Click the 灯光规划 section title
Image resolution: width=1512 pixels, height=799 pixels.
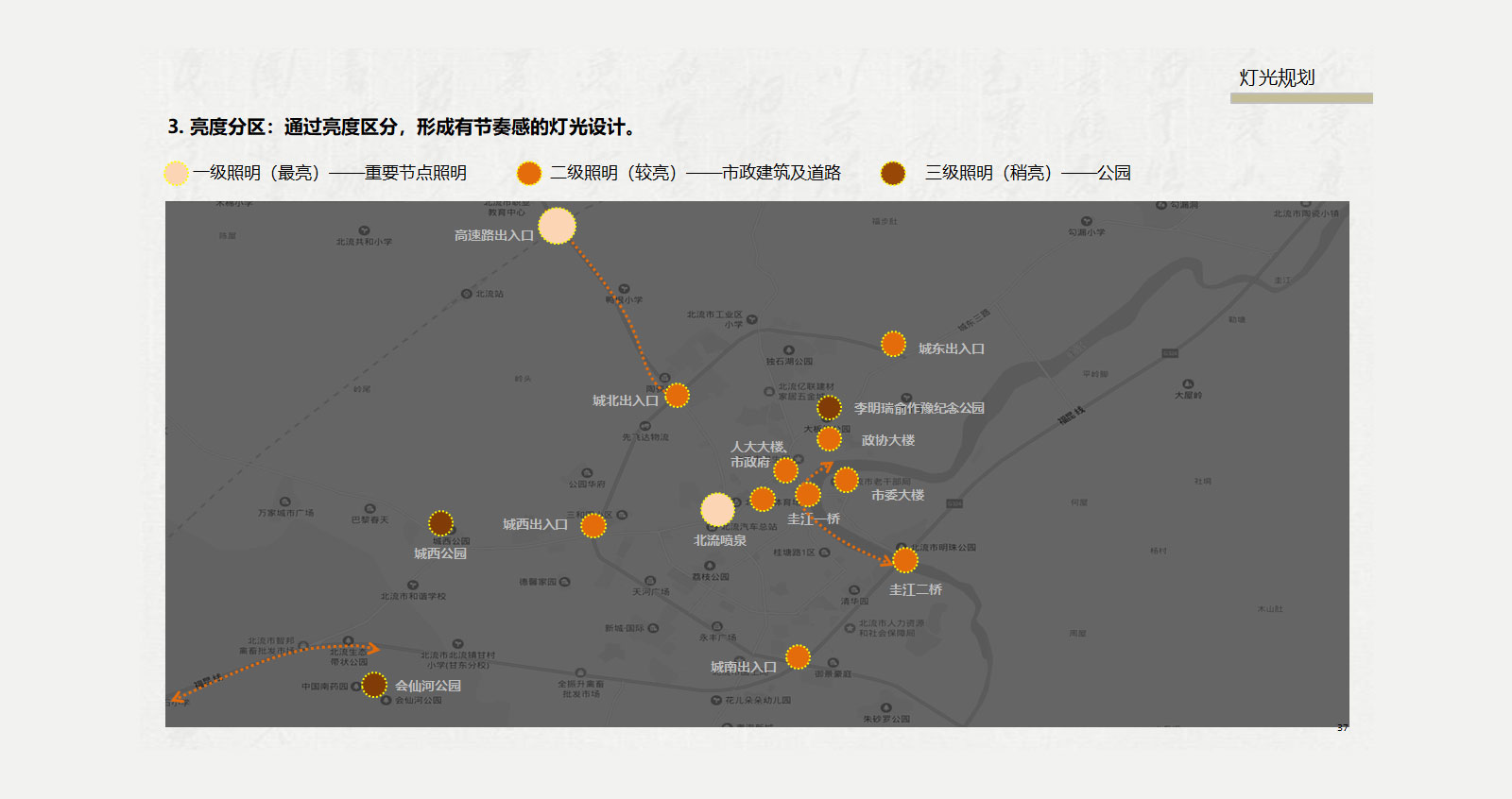click(1277, 78)
